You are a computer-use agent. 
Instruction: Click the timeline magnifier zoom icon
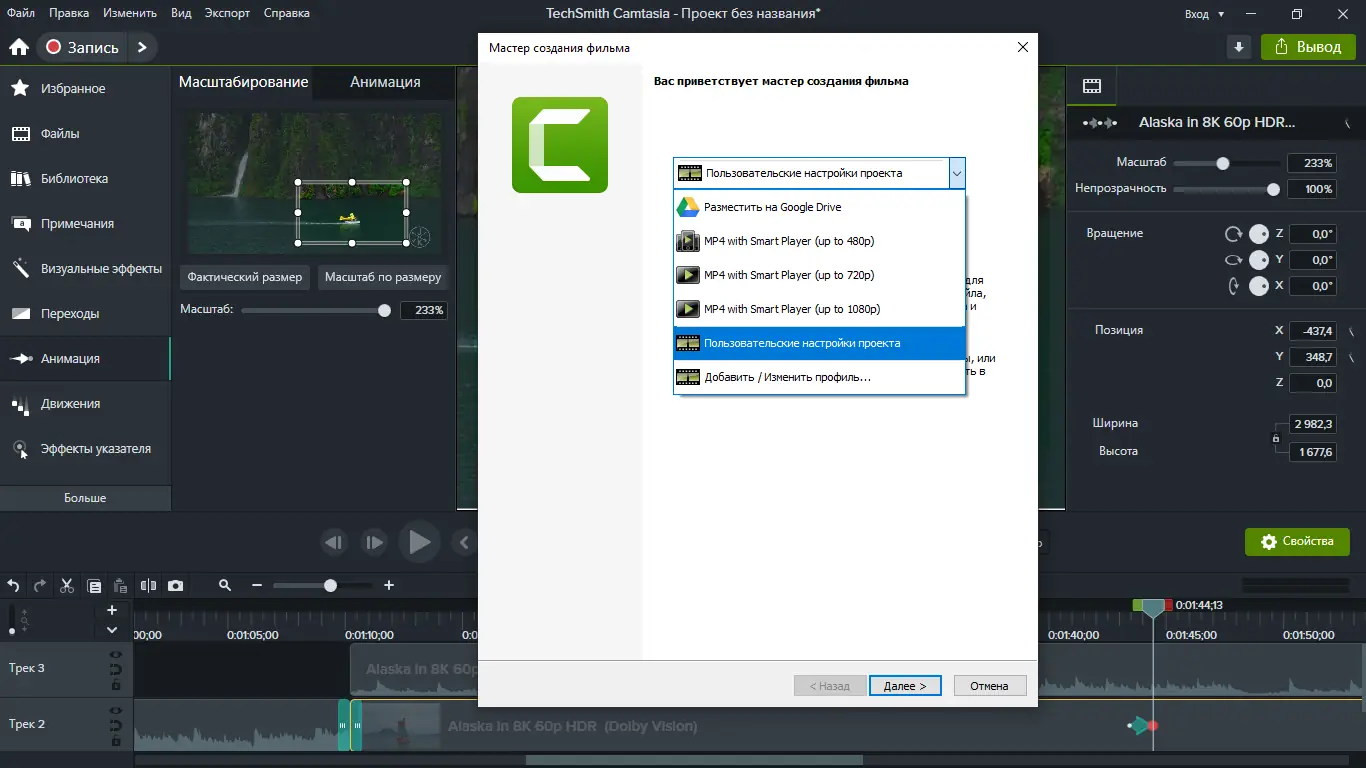pos(225,586)
